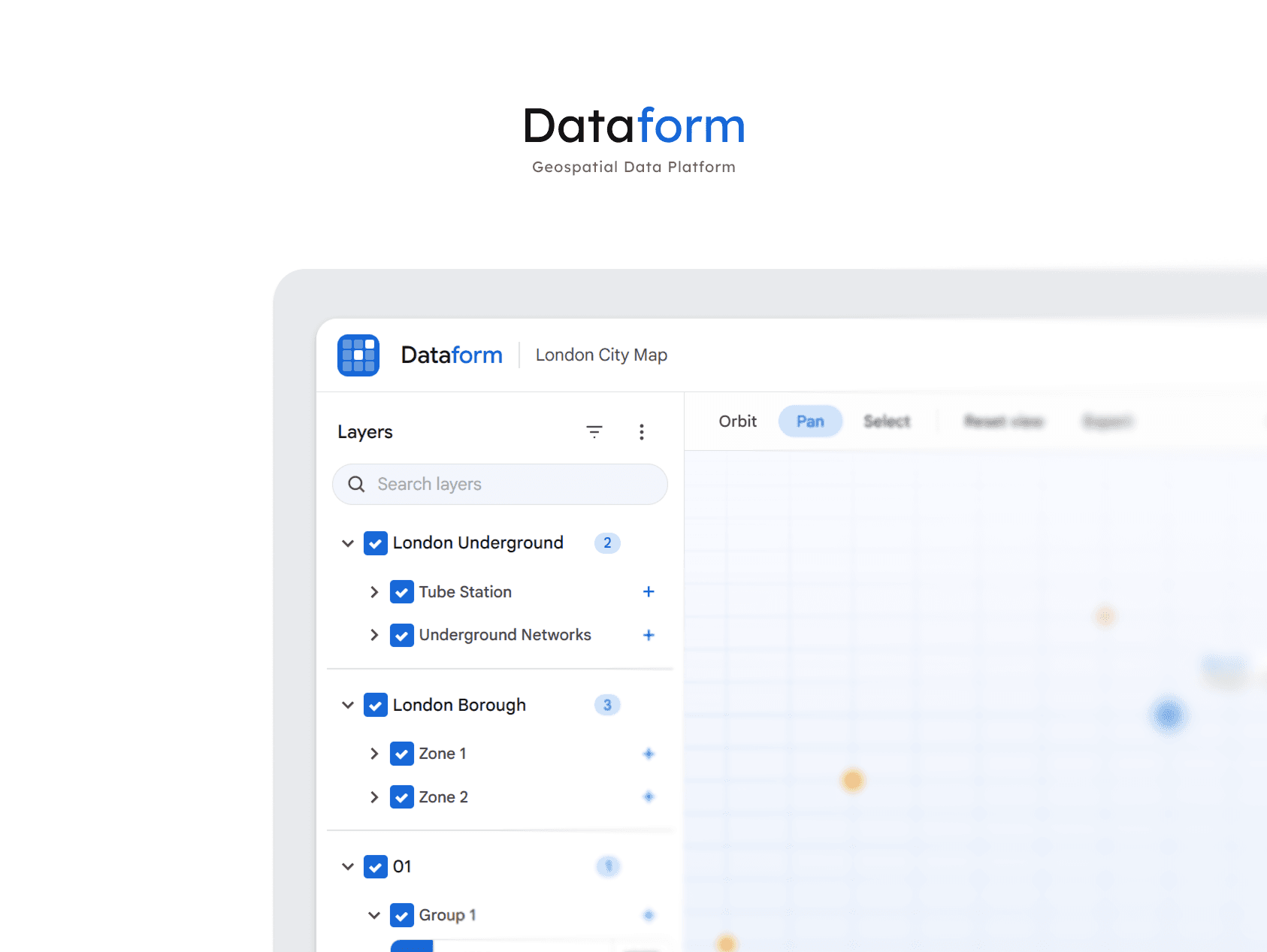Click the plus icon beside Tube Station
This screenshot has width=1267, height=952.
pyautogui.click(x=649, y=592)
